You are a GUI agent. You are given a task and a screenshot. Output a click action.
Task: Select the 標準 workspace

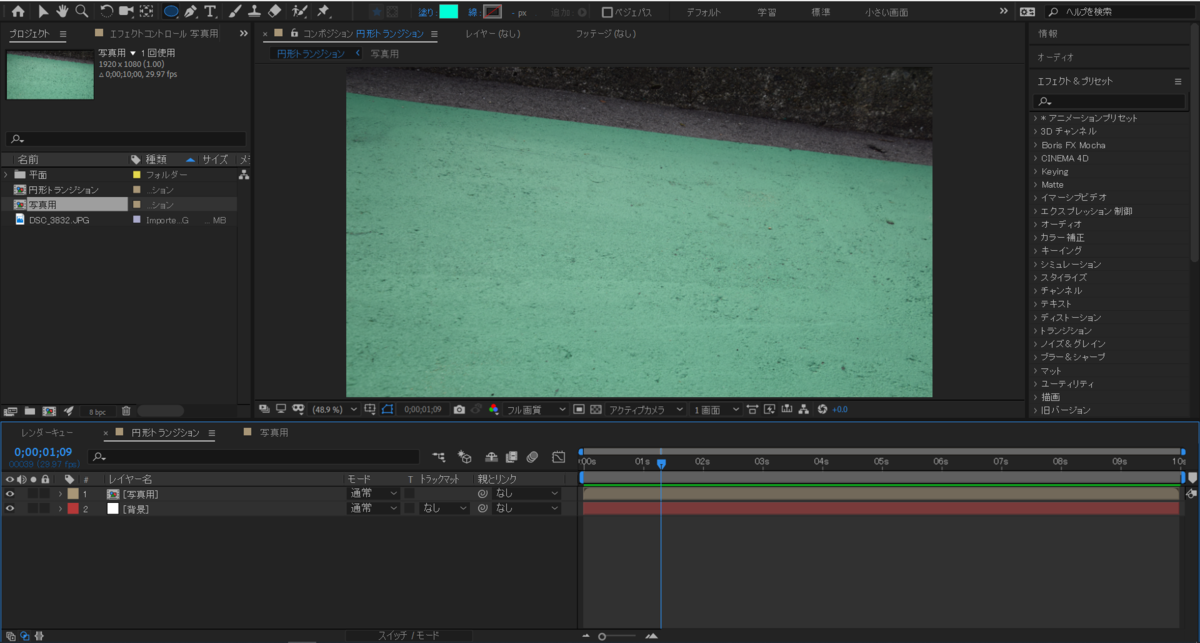(x=820, y=13)
